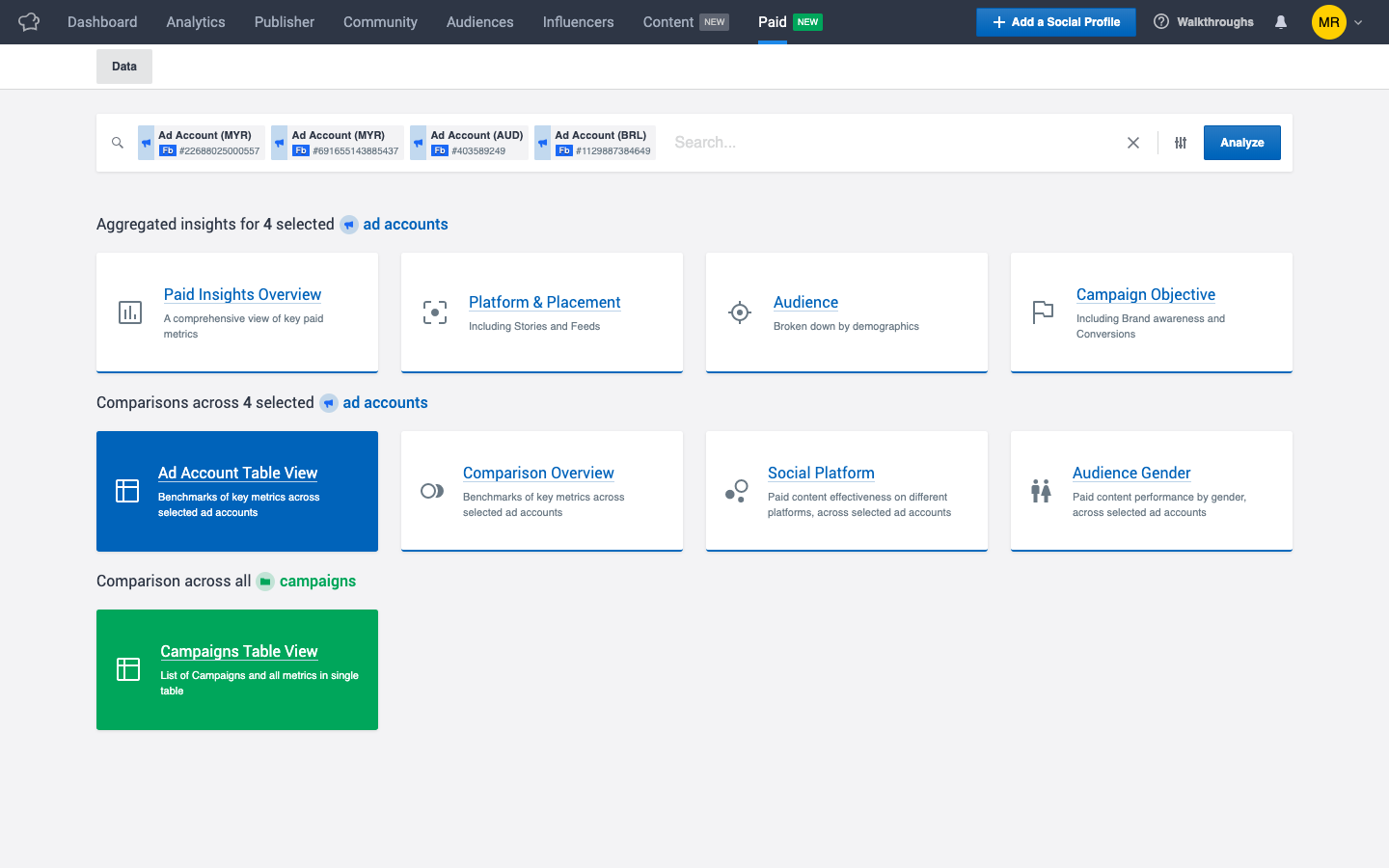Screen dimensions: 1389x868
Task: Click the Sprout chef-hat logo
Action: click(28, 21)
